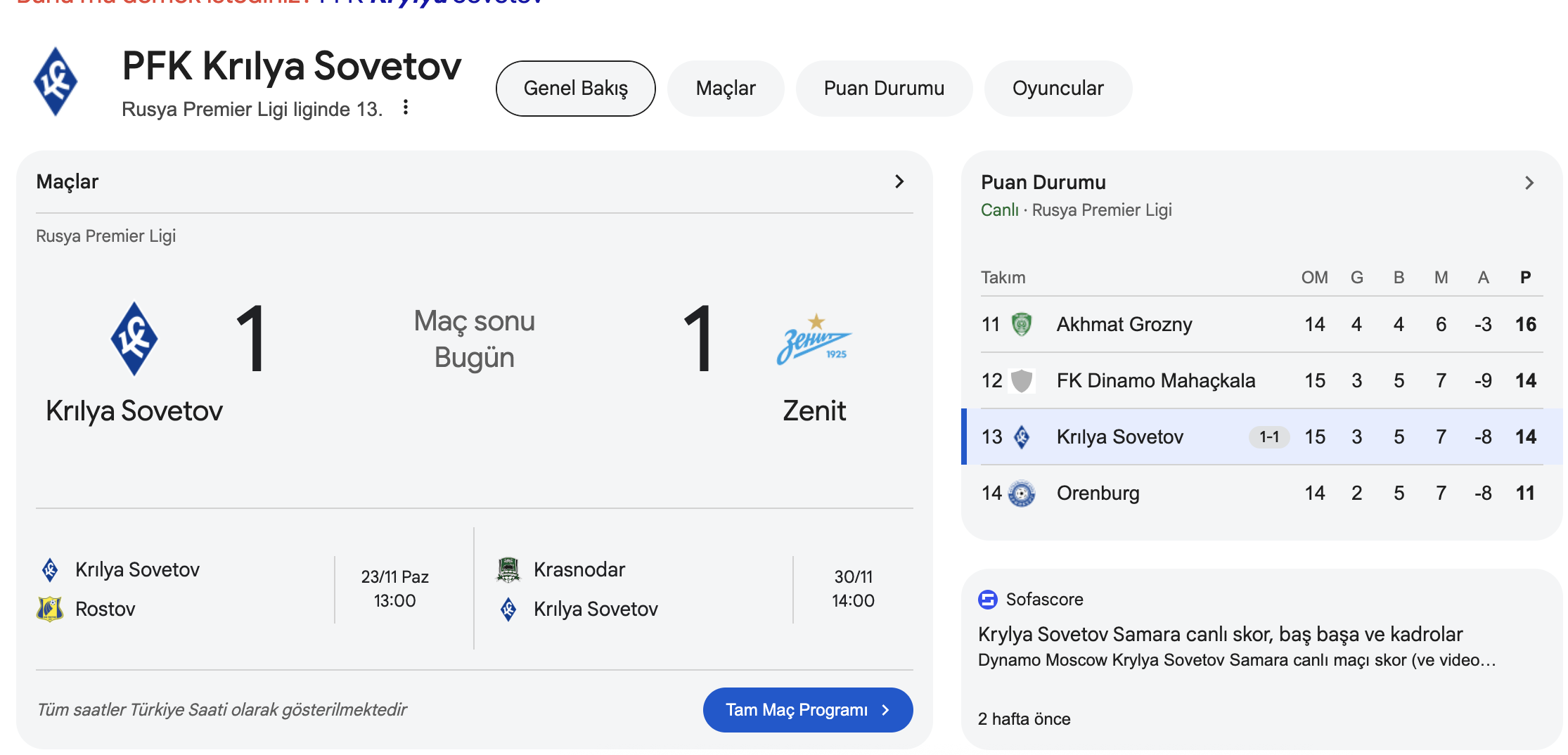This screenshot has height=755, width=1568.
Task: Select the Oyuncular tab
Action: tap(1058, 89)
